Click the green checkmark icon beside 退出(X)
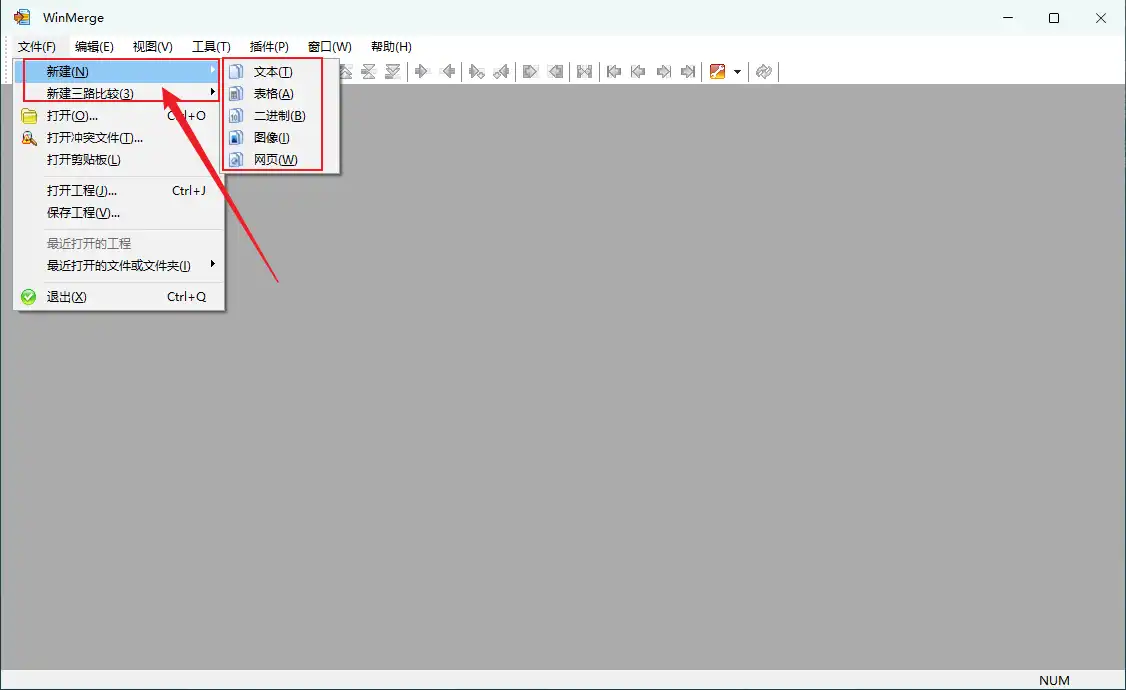Image resolution: width=1126 pixels, height=690 pixels. (29, 297)
